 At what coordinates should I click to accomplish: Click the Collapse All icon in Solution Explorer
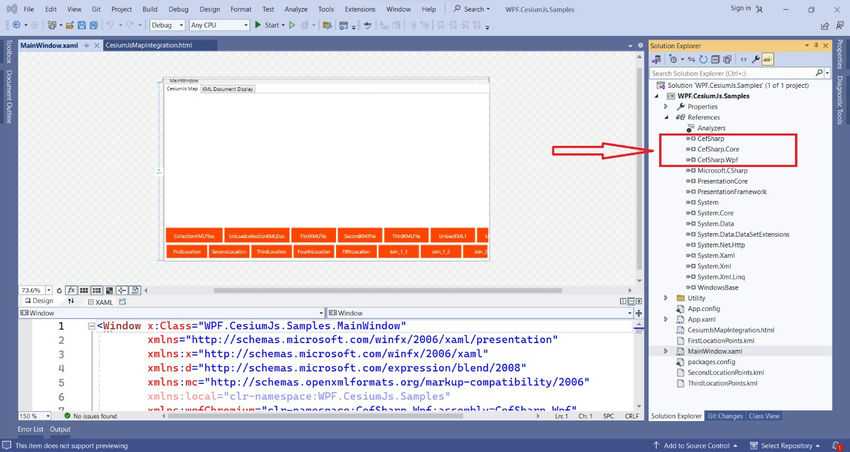coord(716,60)
